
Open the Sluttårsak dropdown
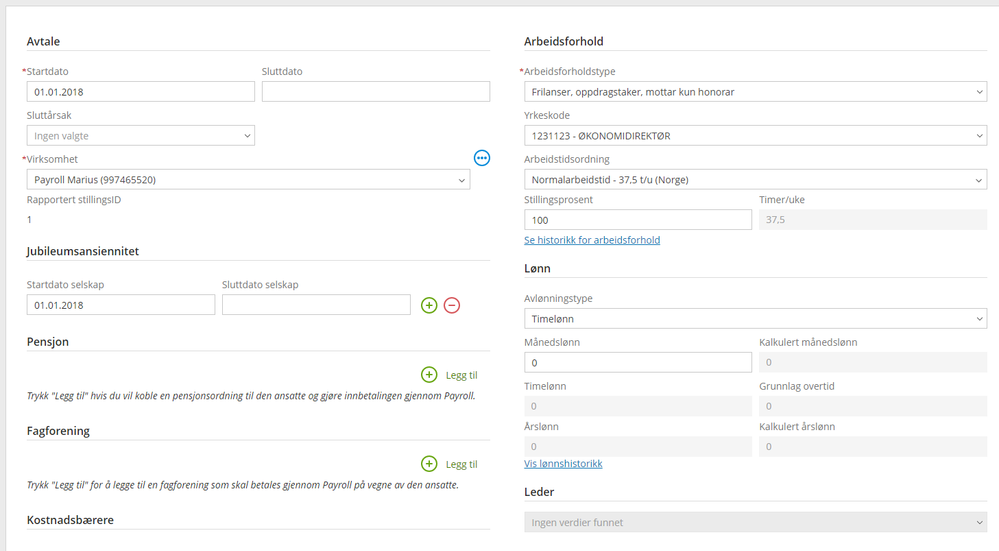(141, 136)
